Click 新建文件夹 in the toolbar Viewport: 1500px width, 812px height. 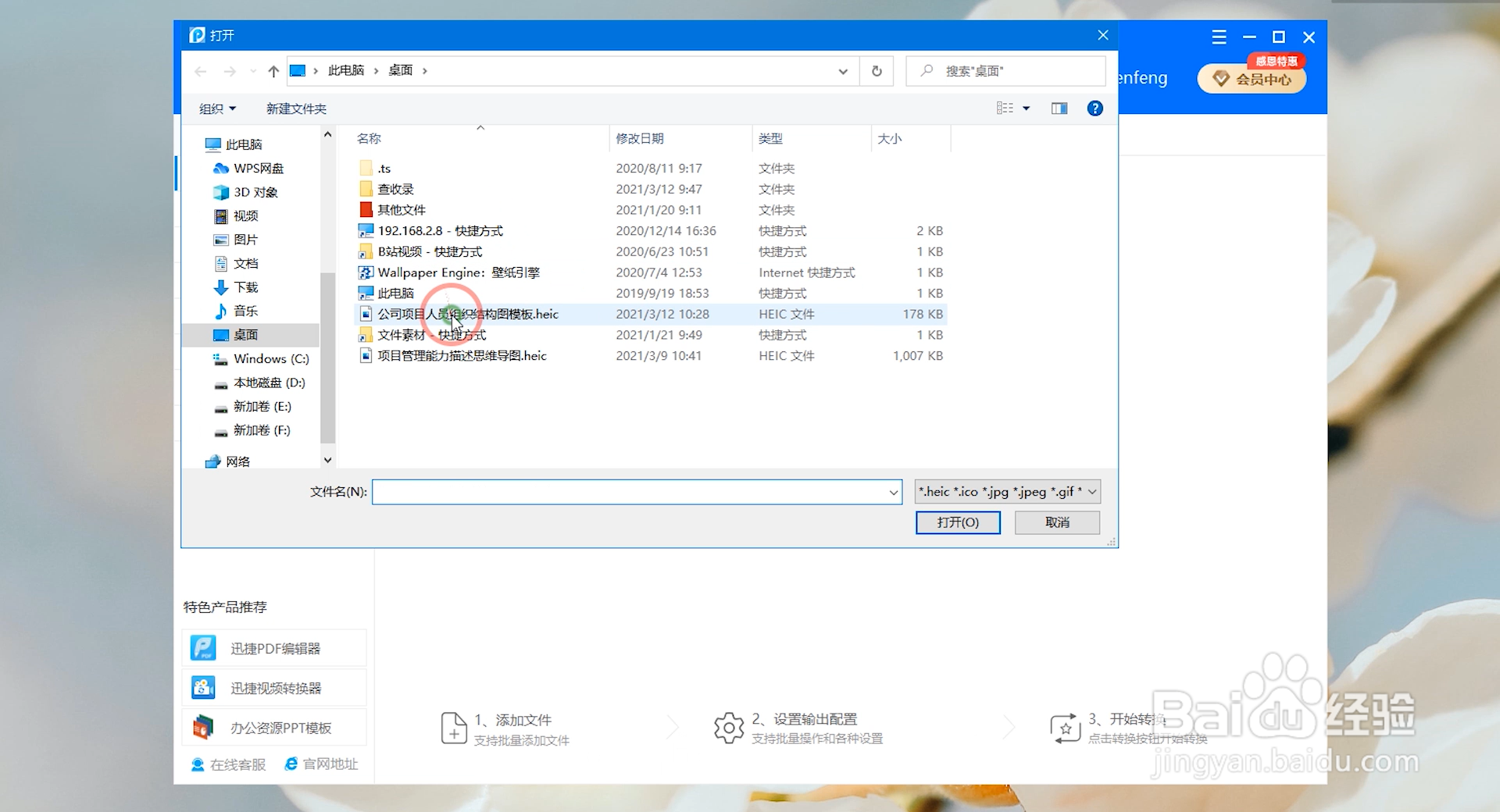click(x=296, y=109)
